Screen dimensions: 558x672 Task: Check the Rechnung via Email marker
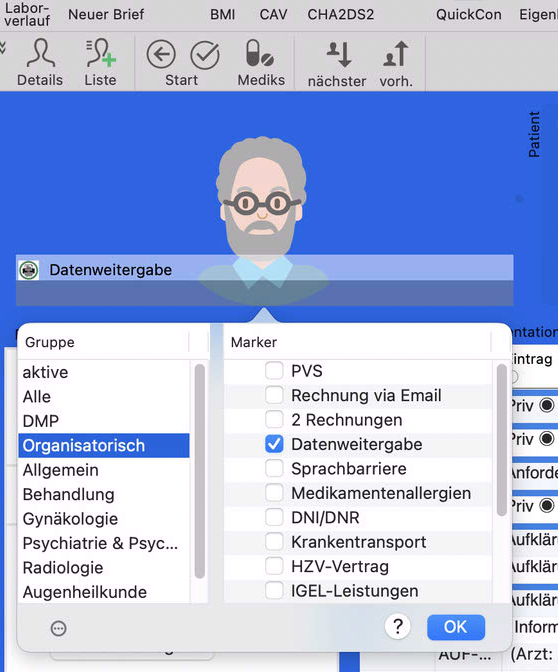(x=274, y=395)
